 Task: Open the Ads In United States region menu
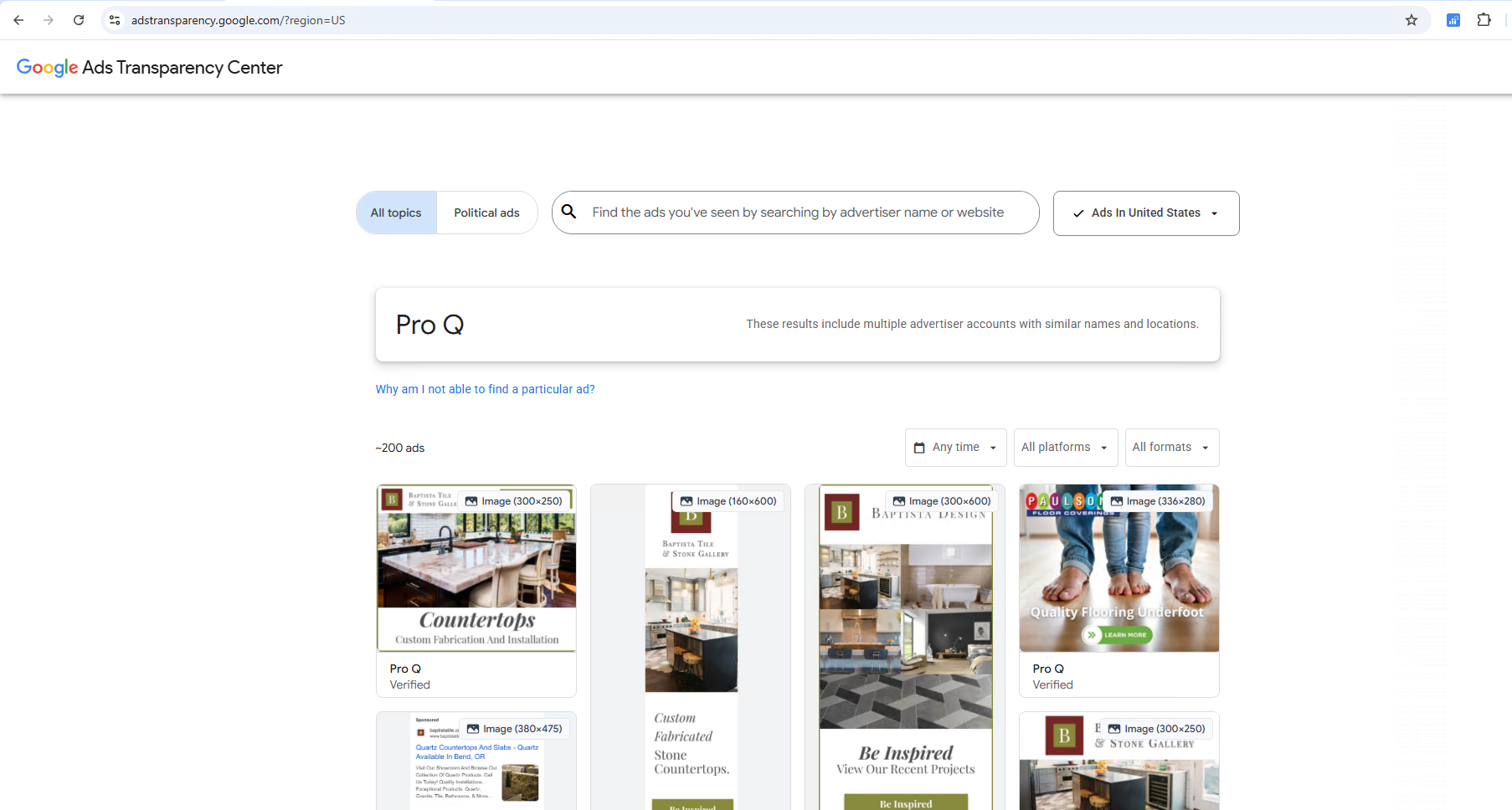click(1145, 213)
